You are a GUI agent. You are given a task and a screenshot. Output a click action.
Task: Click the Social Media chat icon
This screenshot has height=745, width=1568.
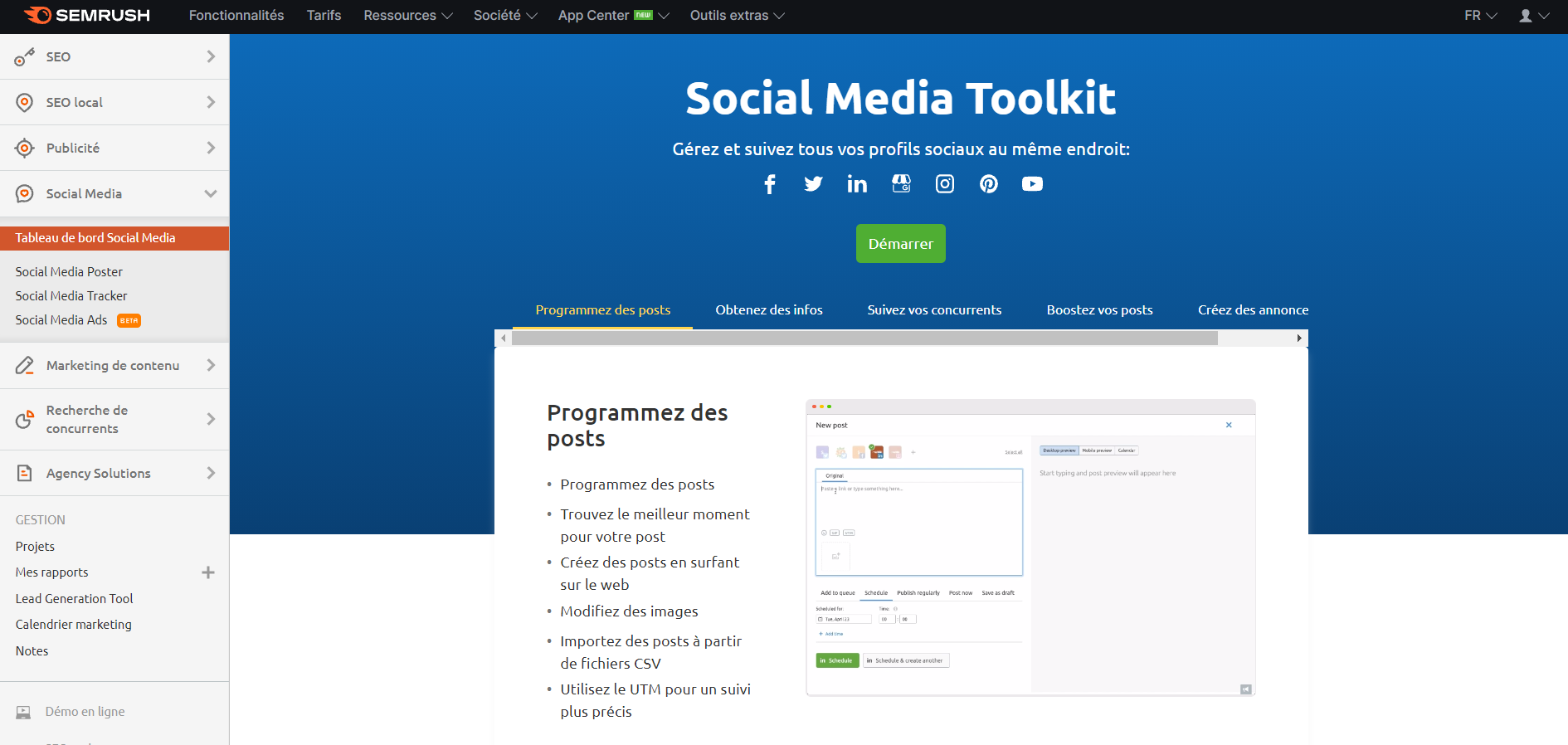(x=25, y=193)
